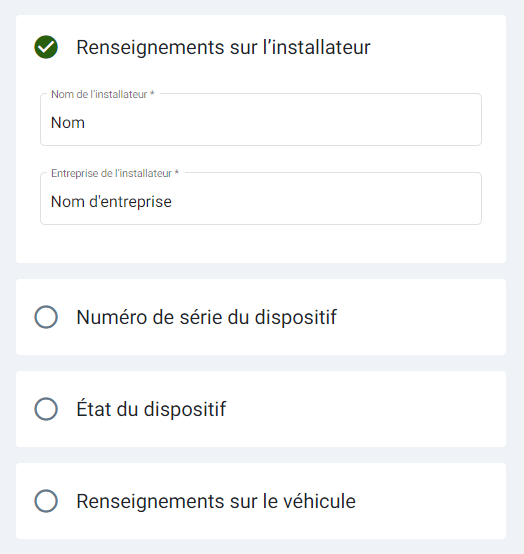Open the device serial number step card
Screen dimensions: 524x554
tap(261, 317)
